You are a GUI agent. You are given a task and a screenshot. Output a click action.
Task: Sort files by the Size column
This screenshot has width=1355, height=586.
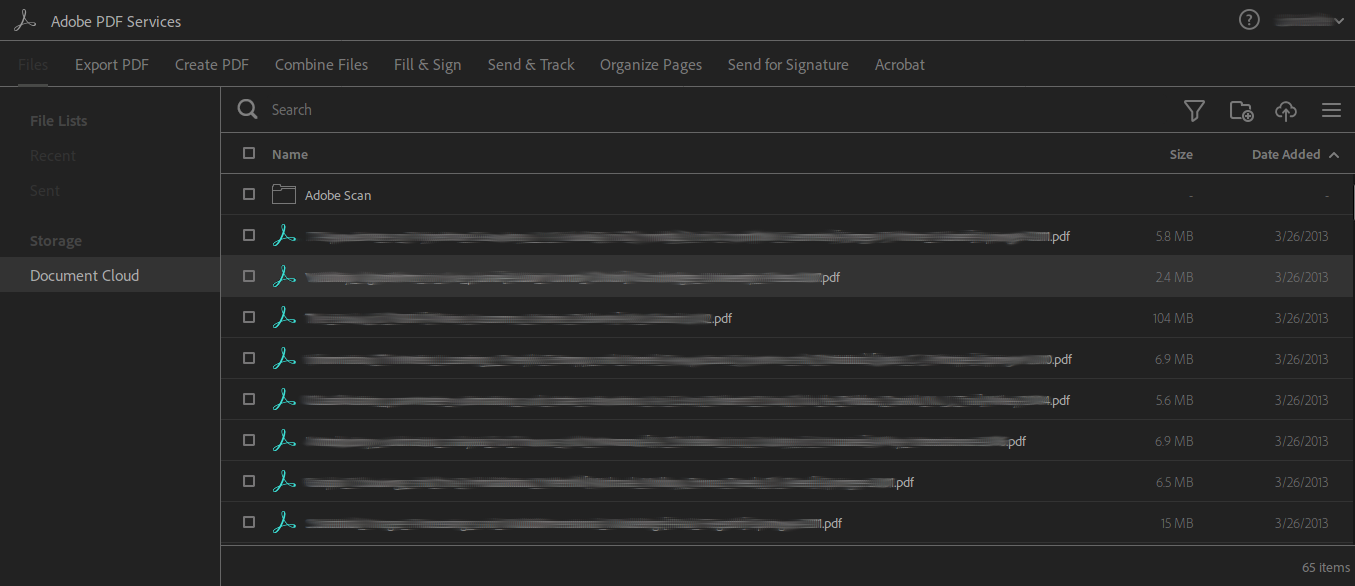1180,154
